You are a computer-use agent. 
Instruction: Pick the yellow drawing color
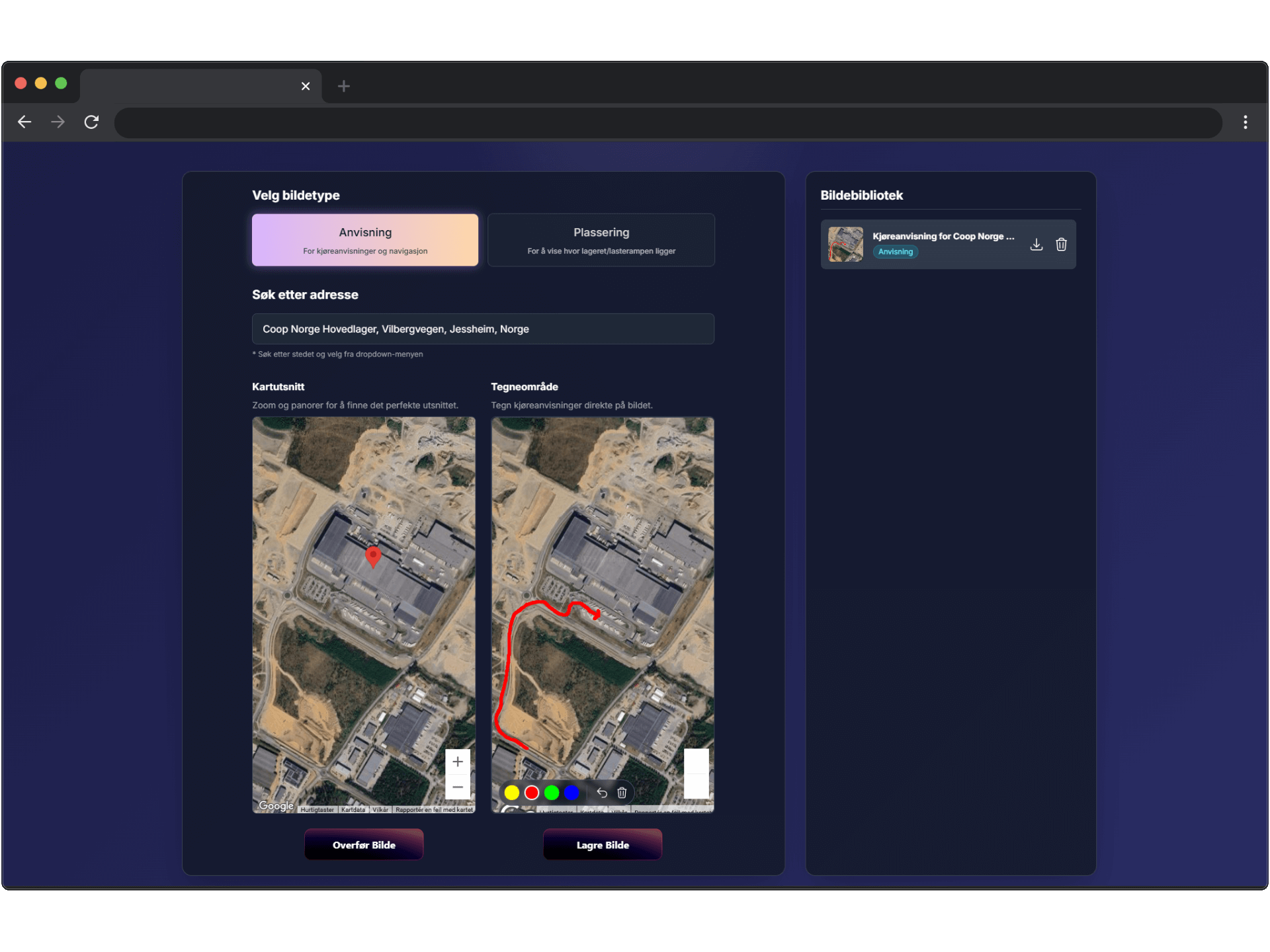(x=511, y=792)
